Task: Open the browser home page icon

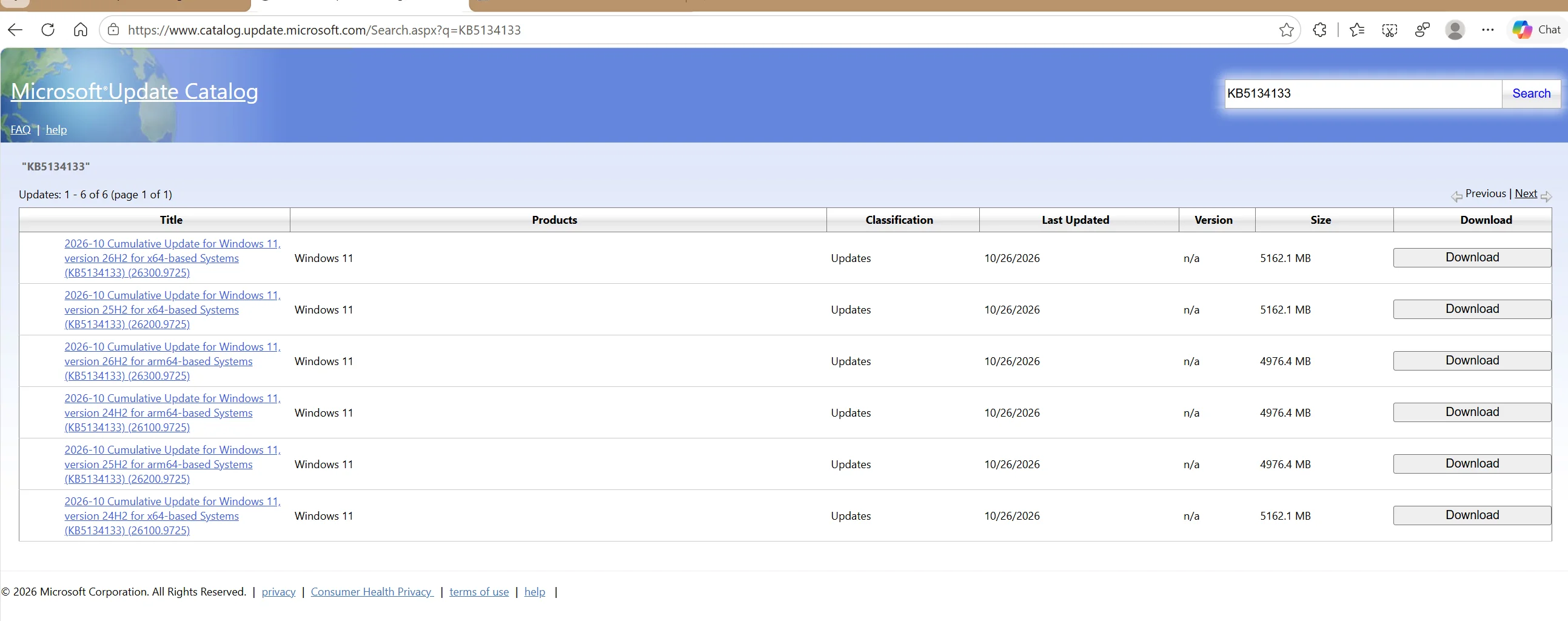Action: pos(81,30)
